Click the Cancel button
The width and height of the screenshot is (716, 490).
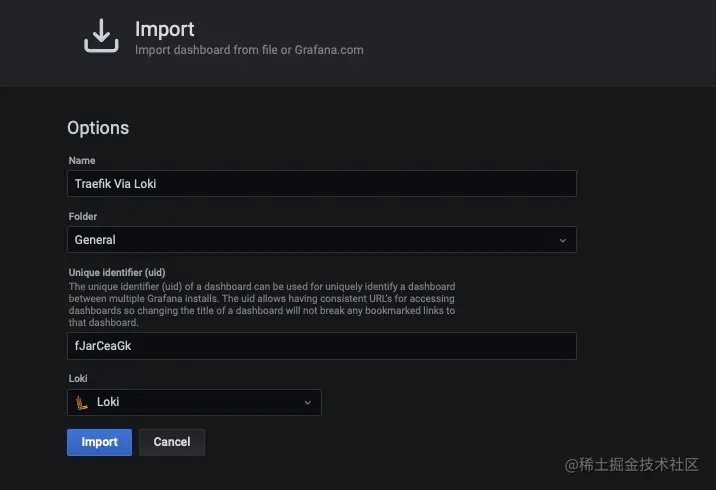pyautogui.click(x=172, y=442)
